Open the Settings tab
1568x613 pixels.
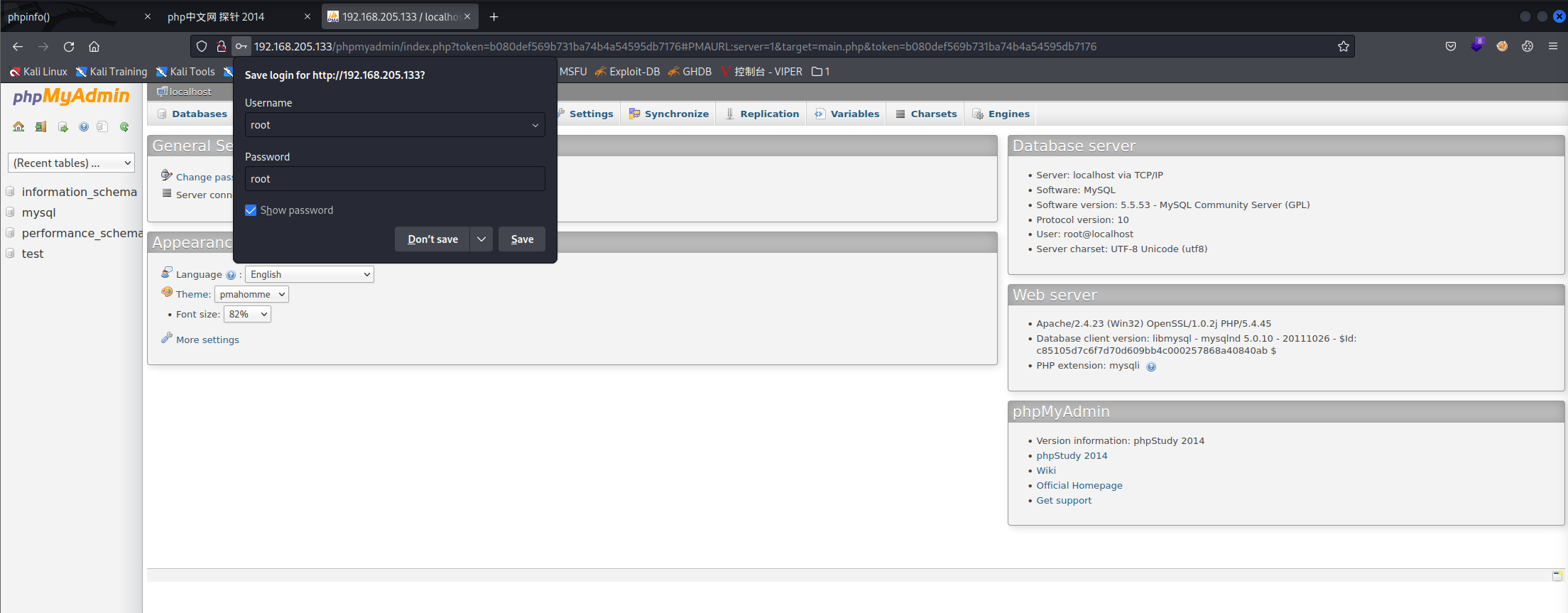[584, 114]
